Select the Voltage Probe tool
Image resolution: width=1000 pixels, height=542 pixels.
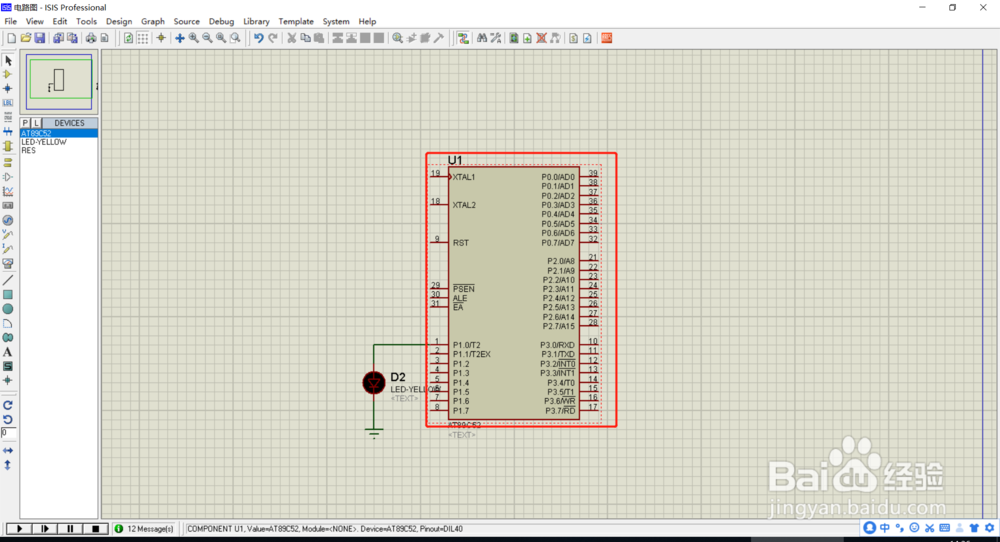(x=8, y=235)
